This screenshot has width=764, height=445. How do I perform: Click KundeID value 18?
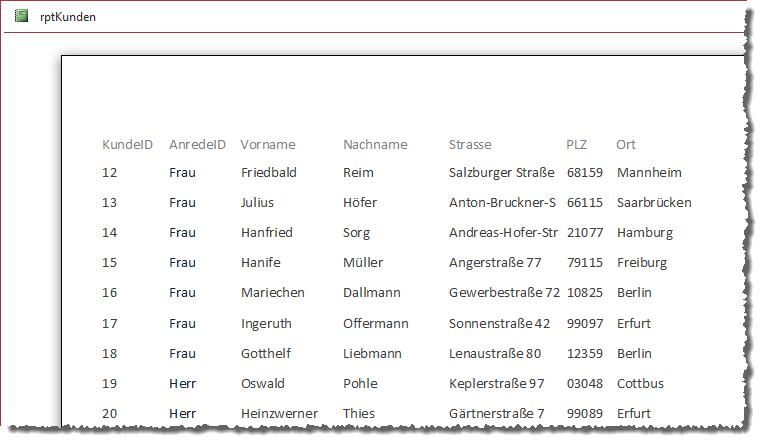coord(110,354)
